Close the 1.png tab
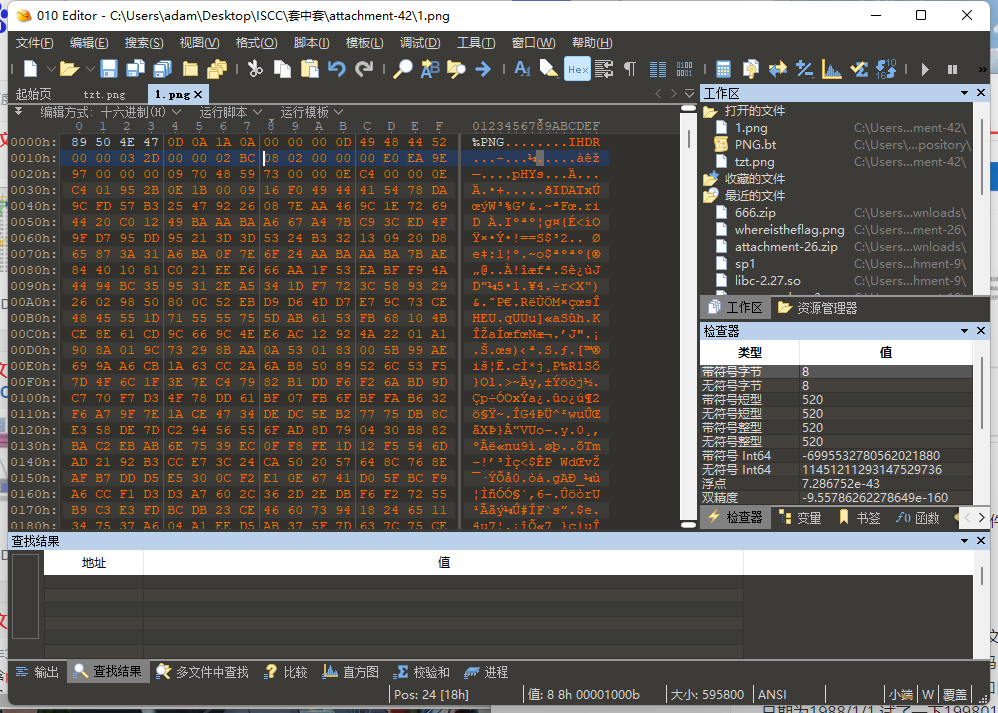998x713 pixels. 198,94
